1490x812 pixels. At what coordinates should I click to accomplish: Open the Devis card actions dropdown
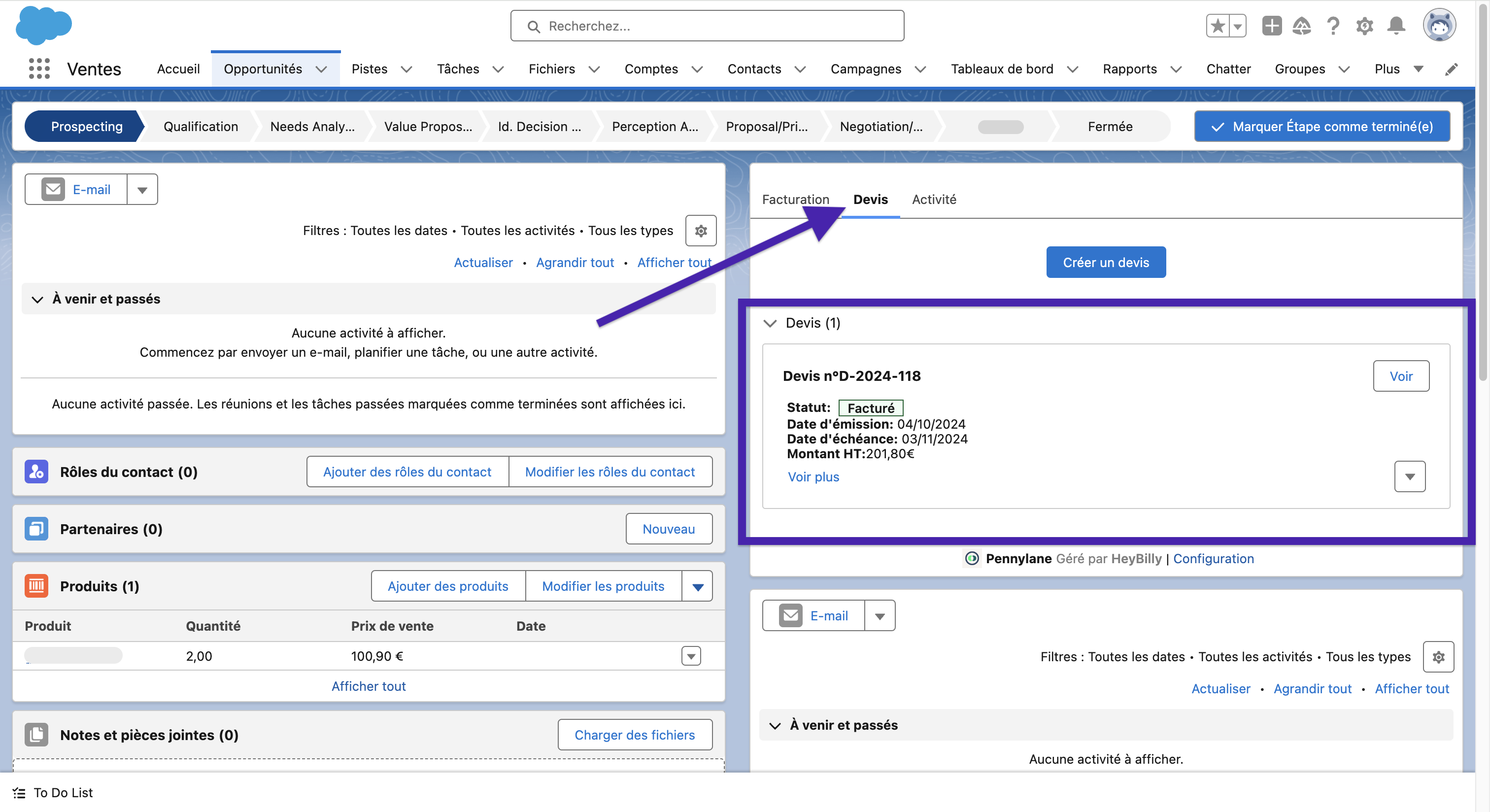[x=1410, y=476]
